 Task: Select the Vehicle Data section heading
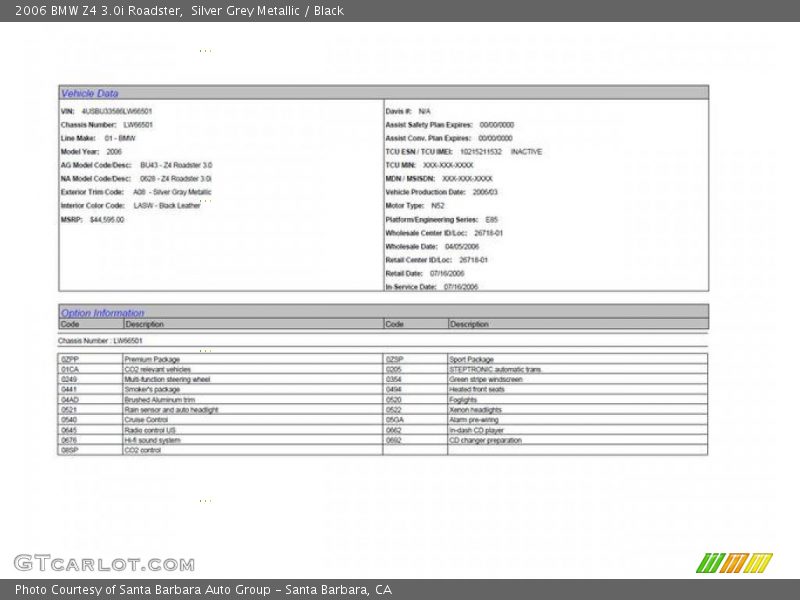click(90, 93)
